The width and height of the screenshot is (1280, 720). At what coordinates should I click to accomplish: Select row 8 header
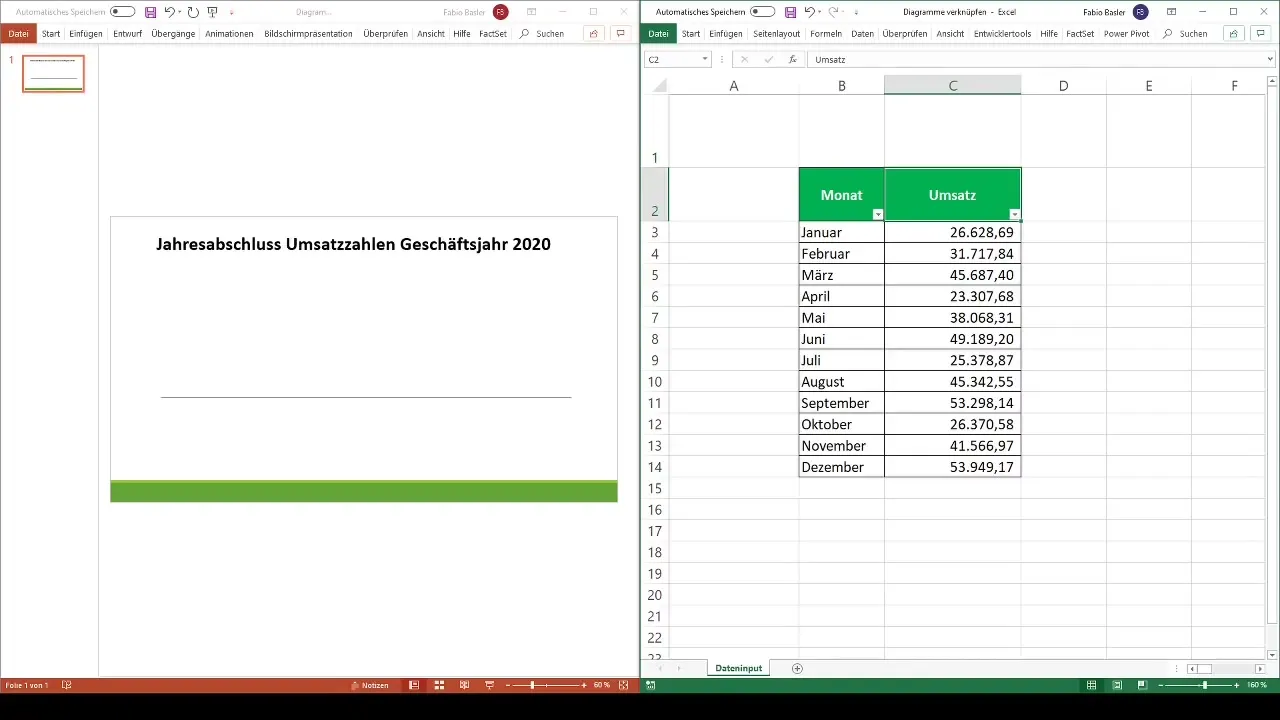(654, 339)
